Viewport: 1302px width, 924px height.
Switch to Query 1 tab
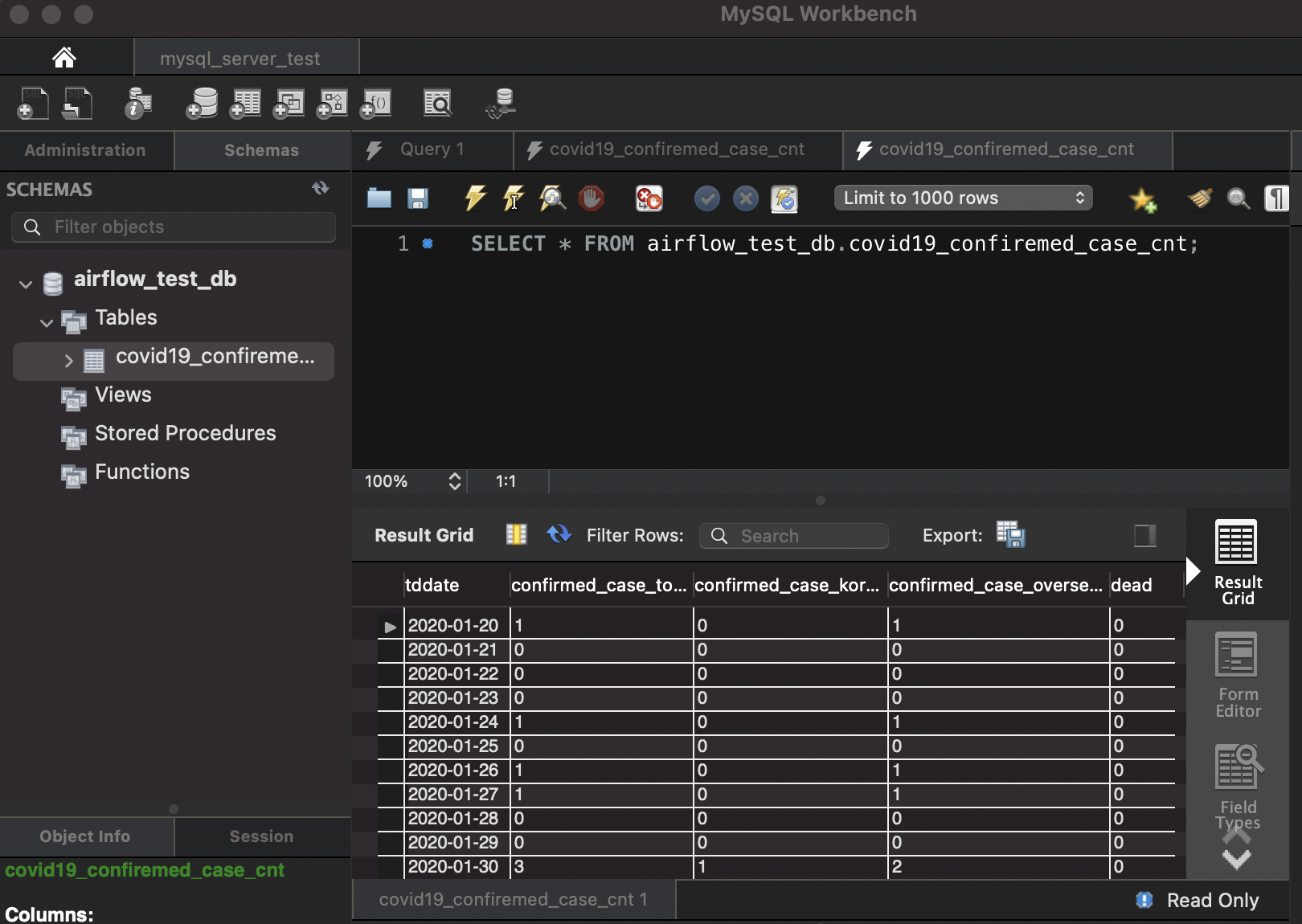[x=432, y=150]
